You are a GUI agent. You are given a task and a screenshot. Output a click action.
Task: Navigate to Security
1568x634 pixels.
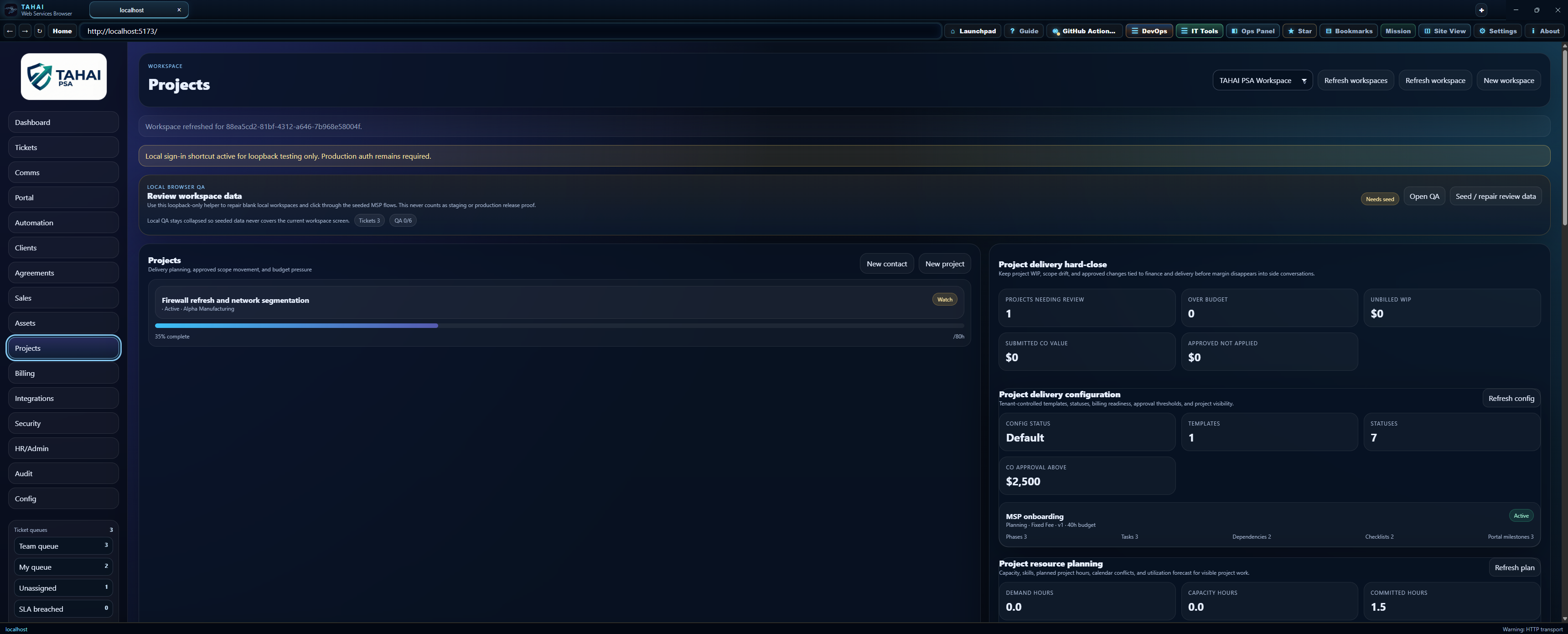click(x=63, y=423)
